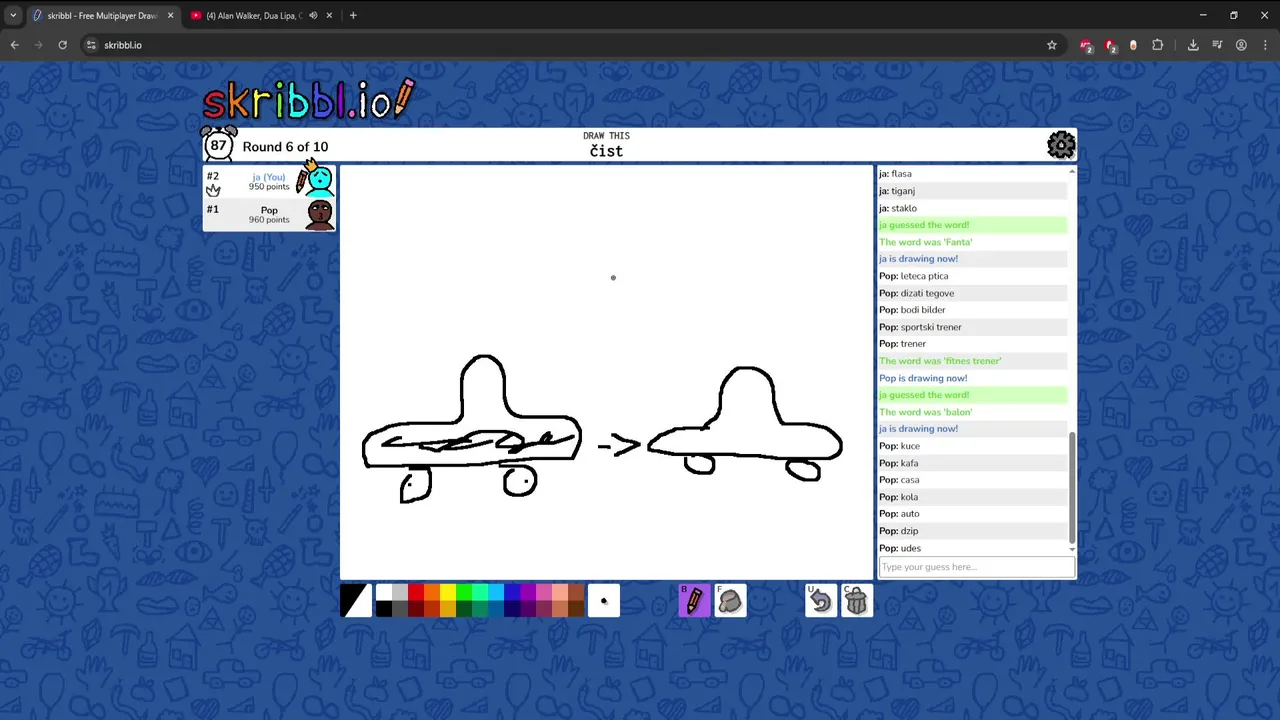Click the cyan avatar of ja

pyautogui.click(x=320, y=181)
